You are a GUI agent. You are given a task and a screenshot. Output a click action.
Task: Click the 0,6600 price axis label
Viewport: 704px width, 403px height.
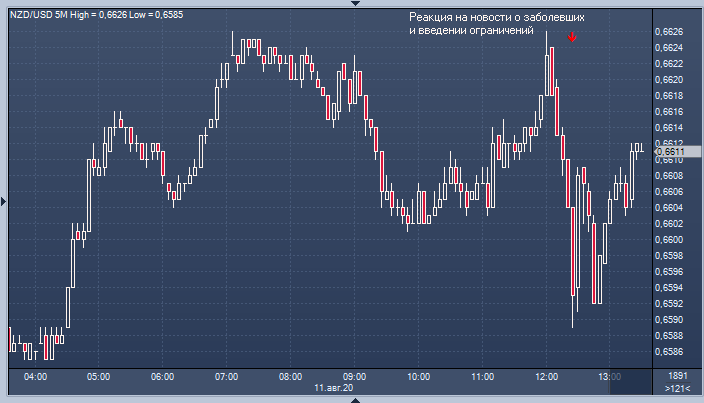(x=668, y=240)
